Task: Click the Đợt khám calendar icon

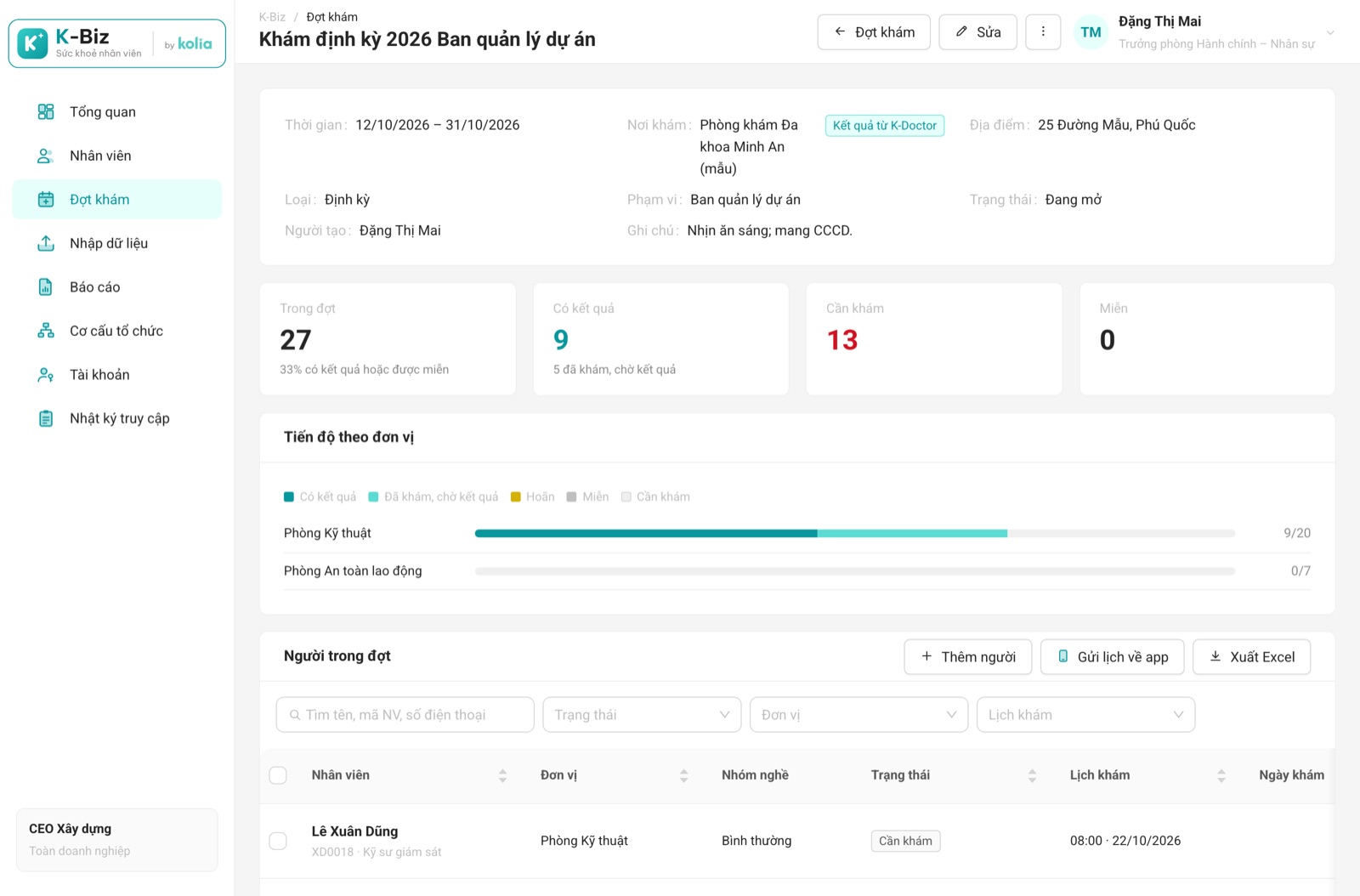Action: pos(46,200)
